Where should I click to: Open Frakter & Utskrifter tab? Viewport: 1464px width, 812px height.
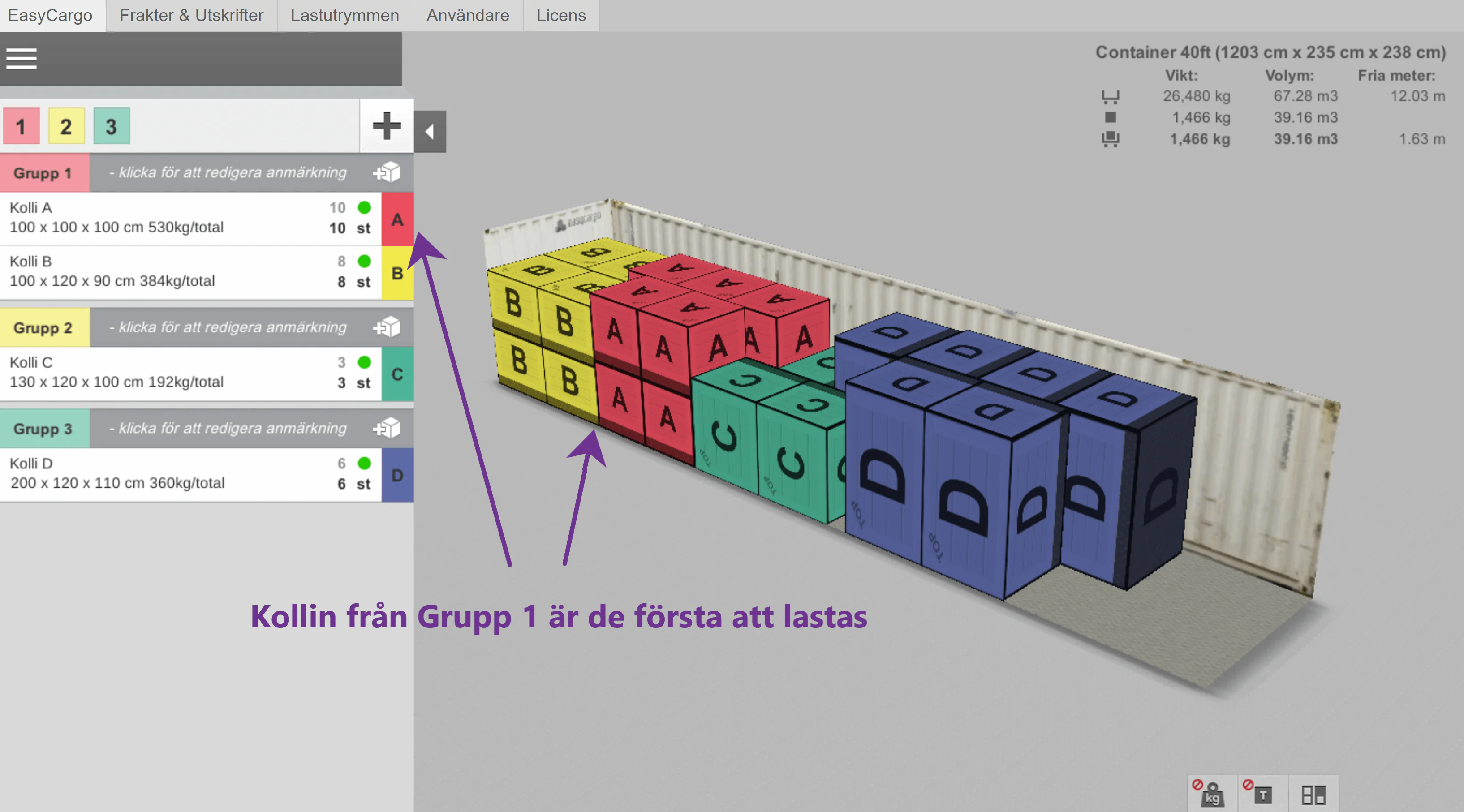192,15
